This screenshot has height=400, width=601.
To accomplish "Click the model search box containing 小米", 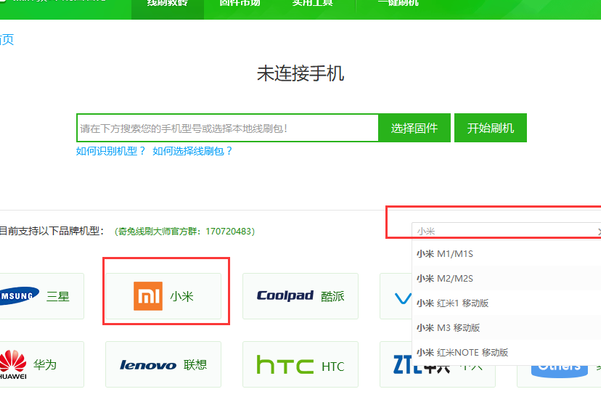I will click(506, 231).
